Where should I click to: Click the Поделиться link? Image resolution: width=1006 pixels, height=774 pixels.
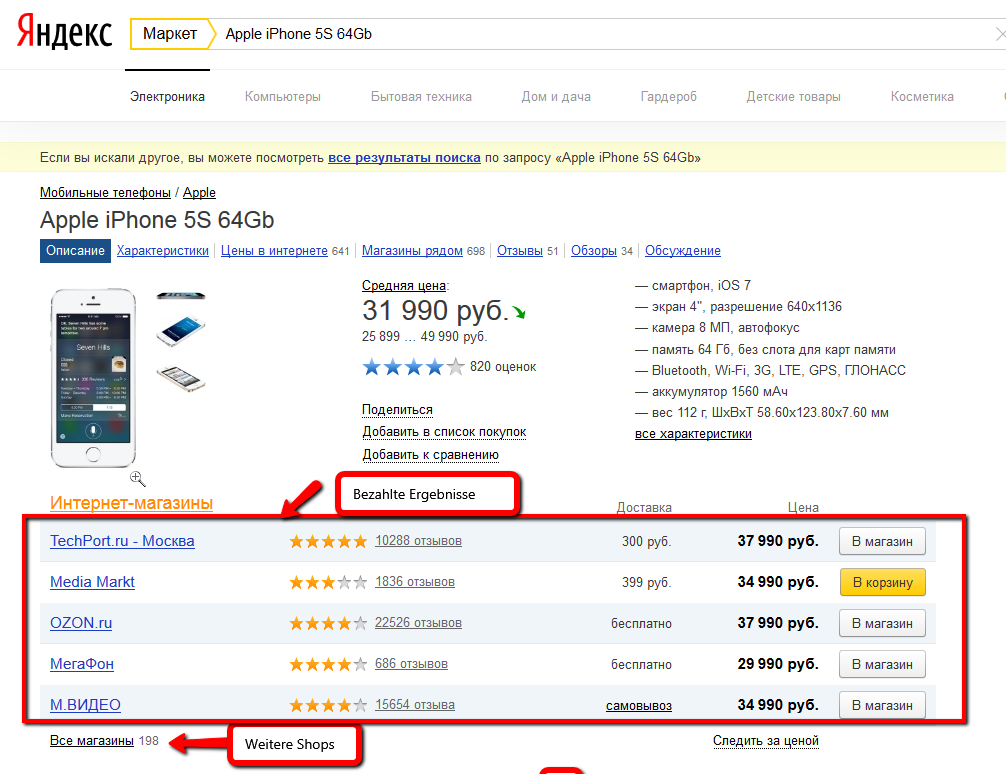pyautogui.click(x=397, y=410)
